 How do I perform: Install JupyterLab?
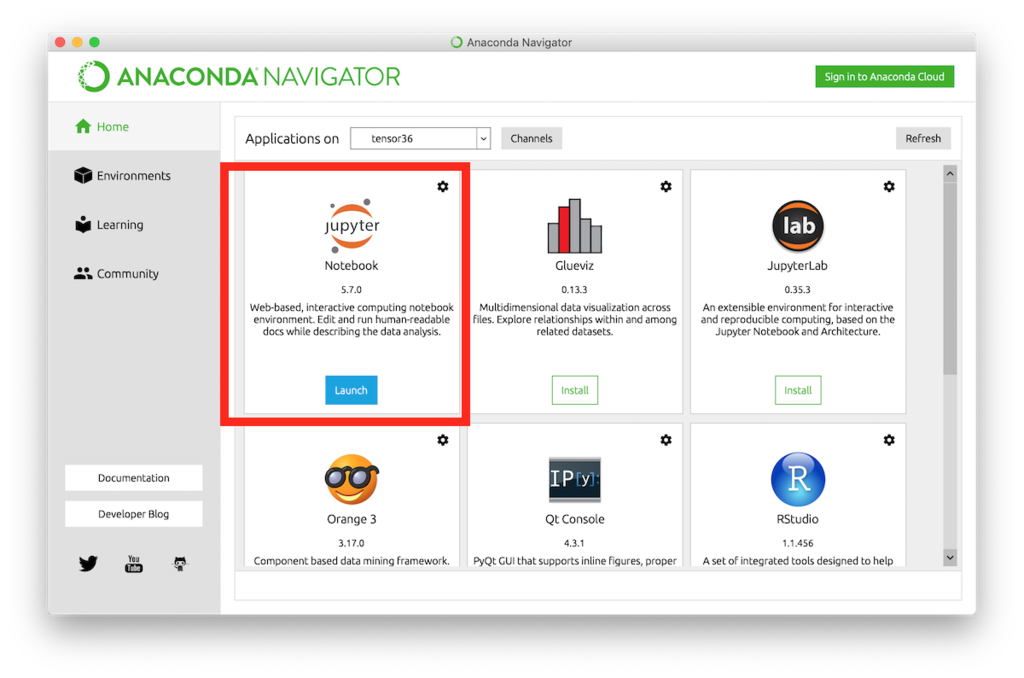click(x=798, y=390)
